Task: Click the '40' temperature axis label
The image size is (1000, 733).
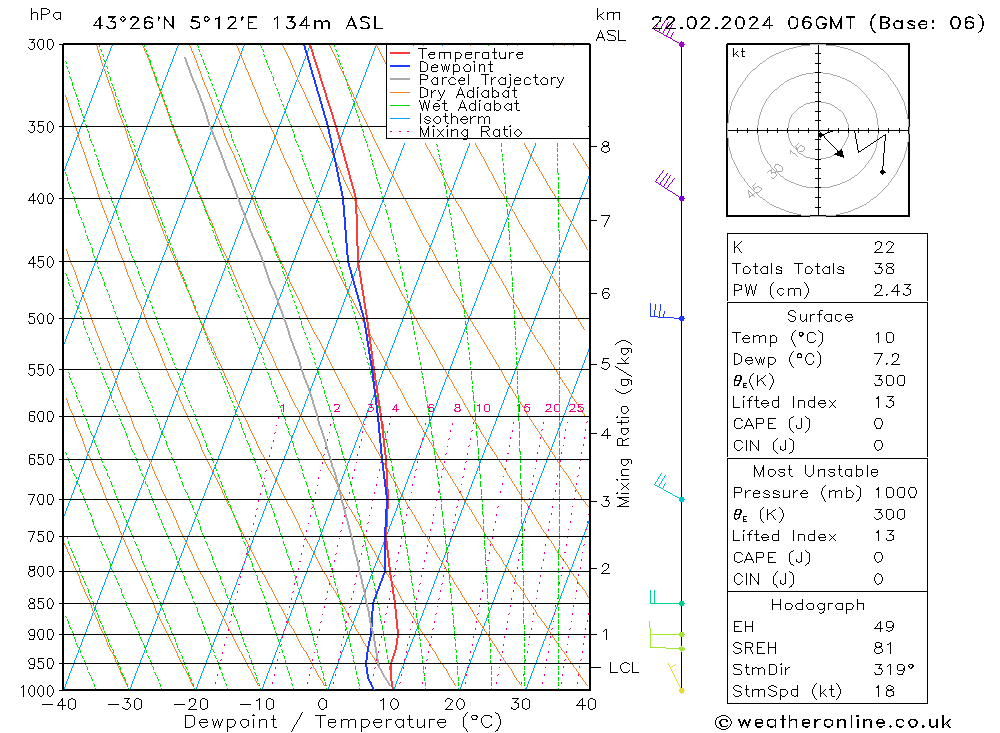Action: coord(586,704)
